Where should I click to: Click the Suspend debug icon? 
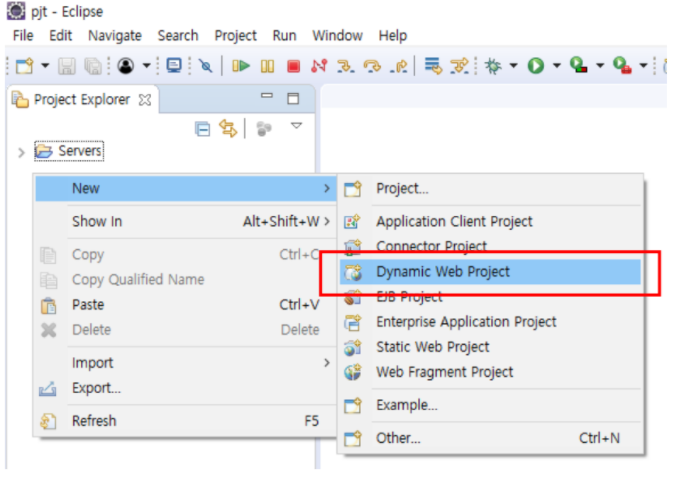pos(267,66)
